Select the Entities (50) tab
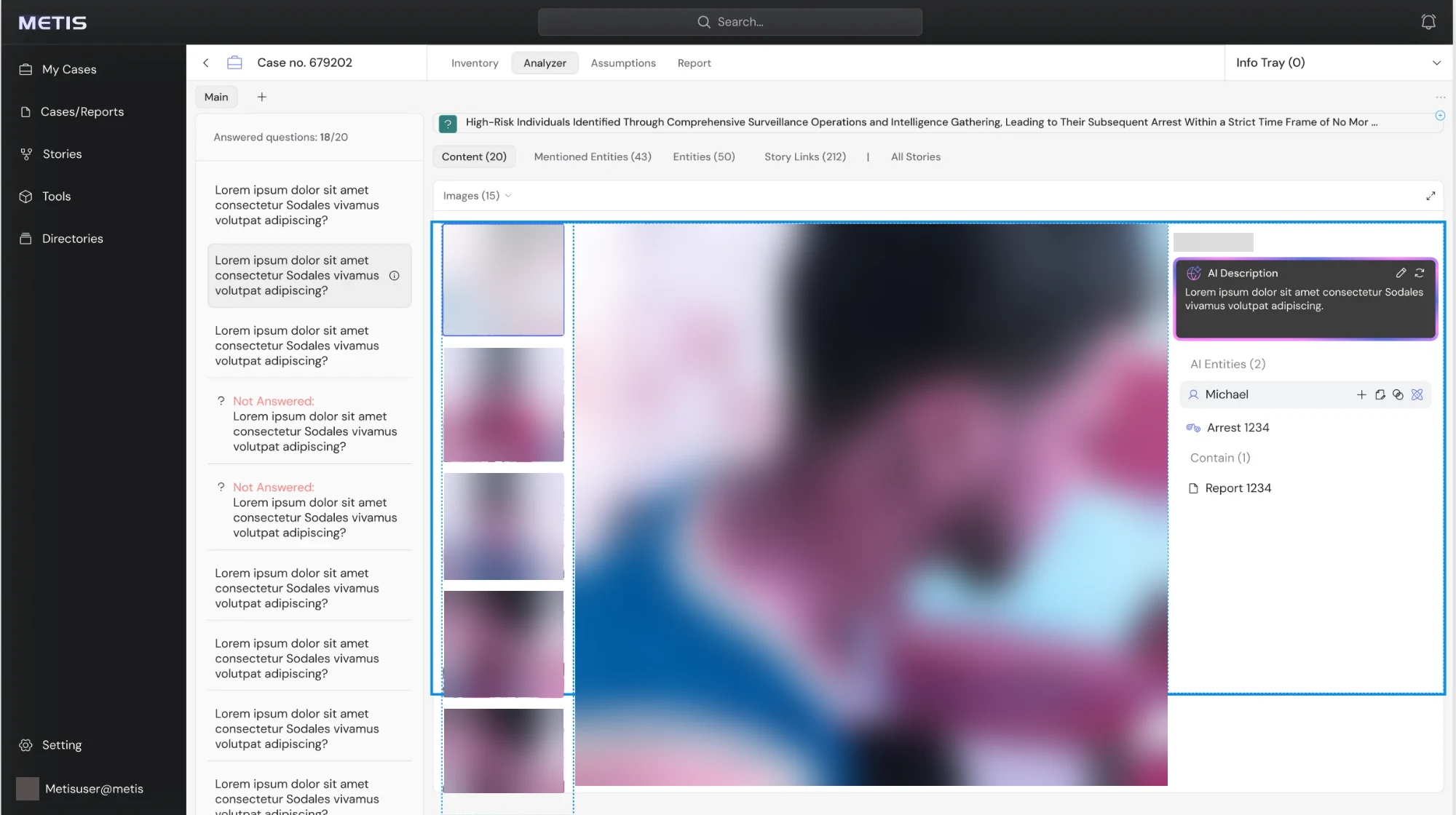The image size is (1456, 815). (x=703, y=156)
